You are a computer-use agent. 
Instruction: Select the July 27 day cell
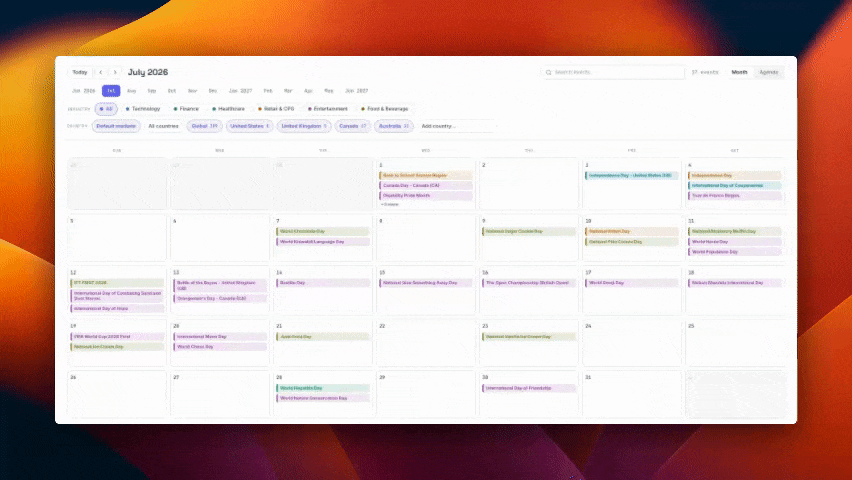point(220,394)
